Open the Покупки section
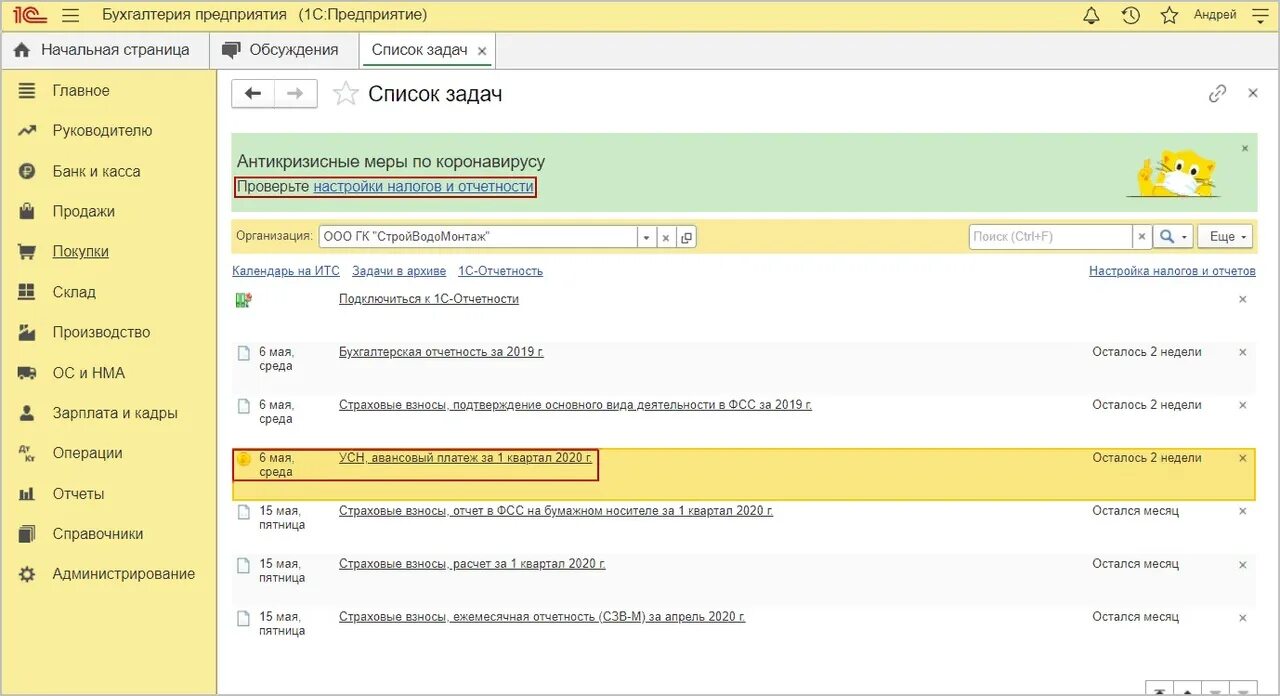This screenshot has width=1280, height=696. pos(80,252)
